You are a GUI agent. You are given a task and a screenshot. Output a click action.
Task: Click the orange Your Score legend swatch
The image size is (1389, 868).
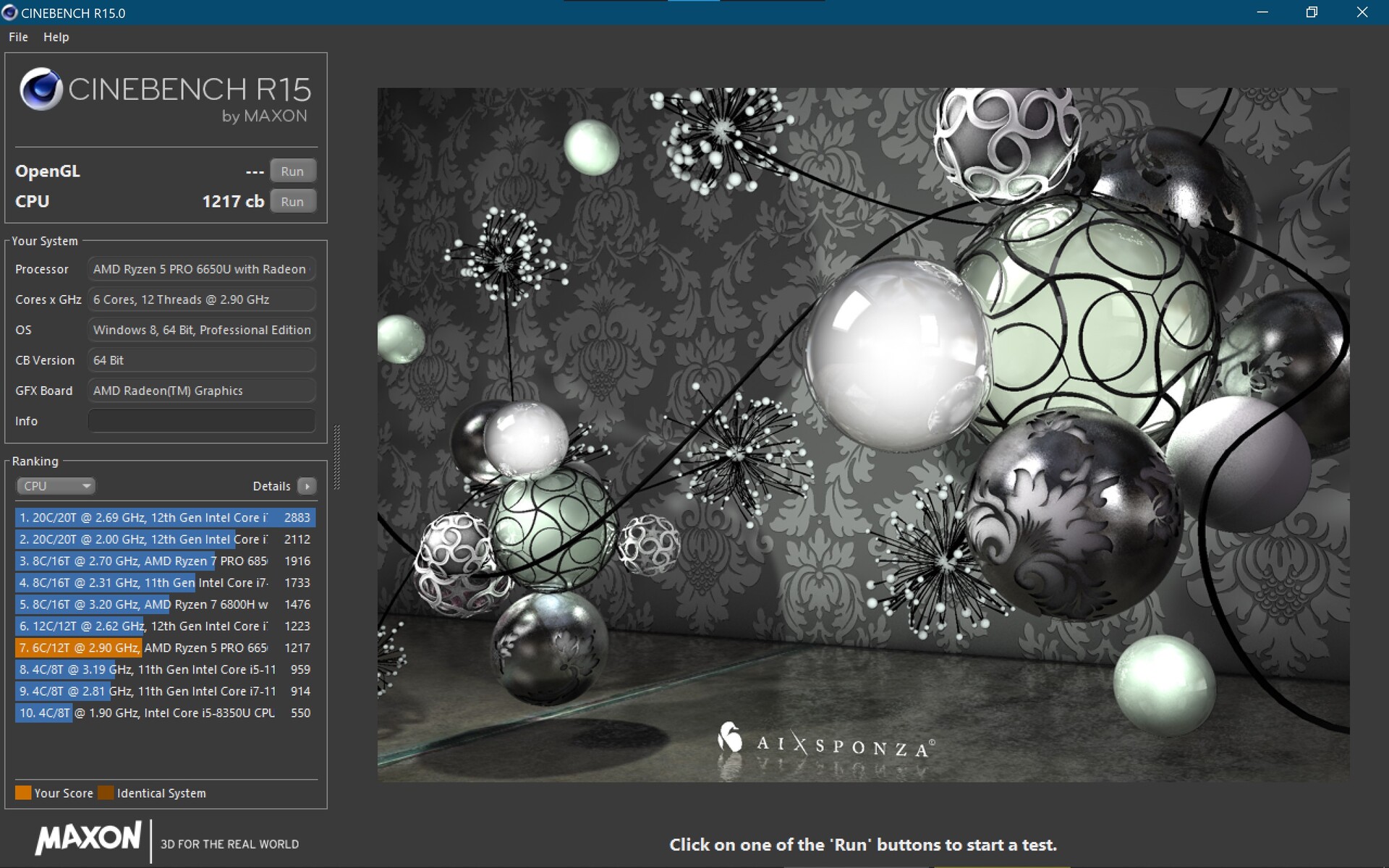tap(23, 793)
